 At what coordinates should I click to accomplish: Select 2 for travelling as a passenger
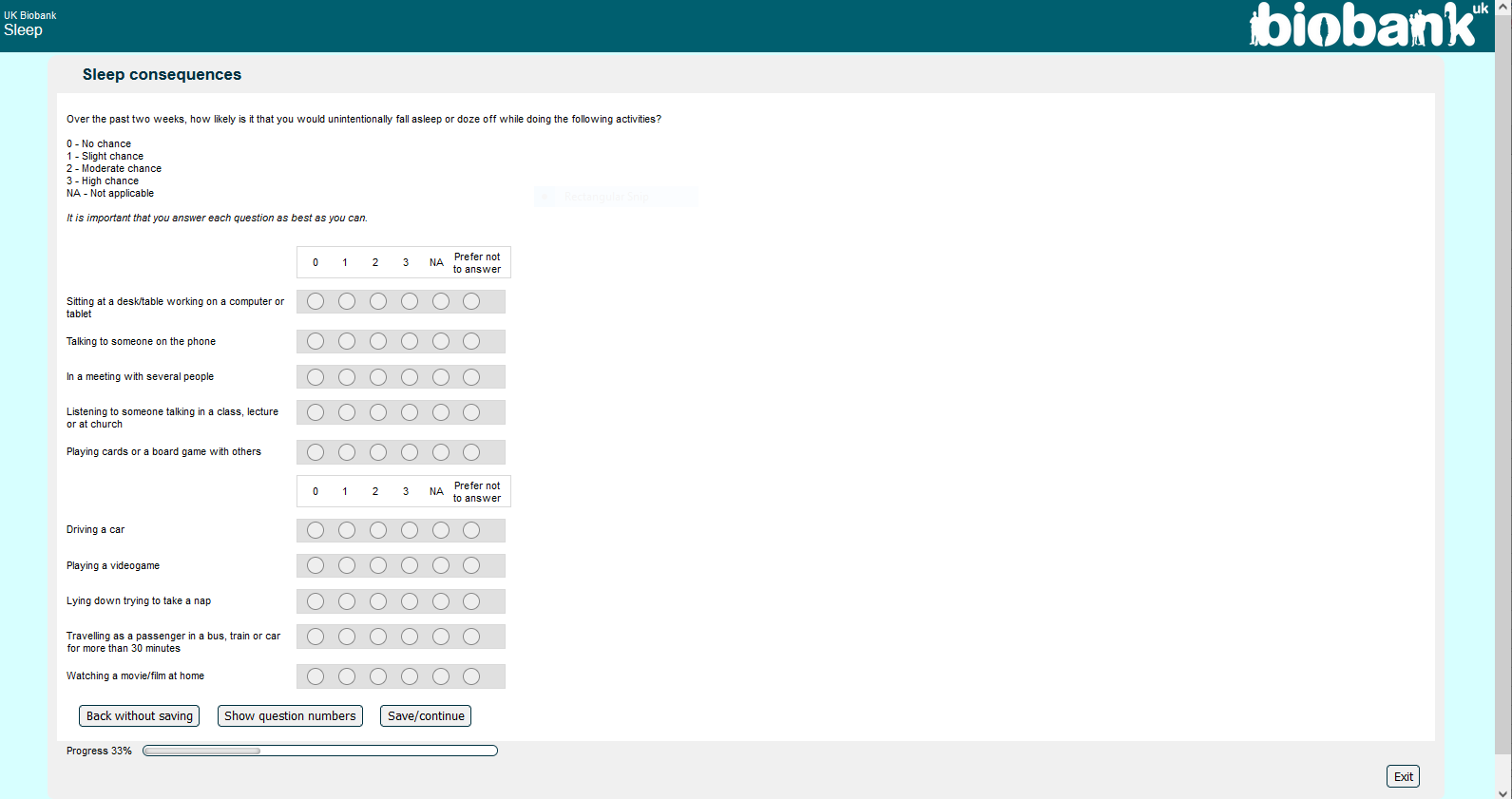(x=378, y=637)
